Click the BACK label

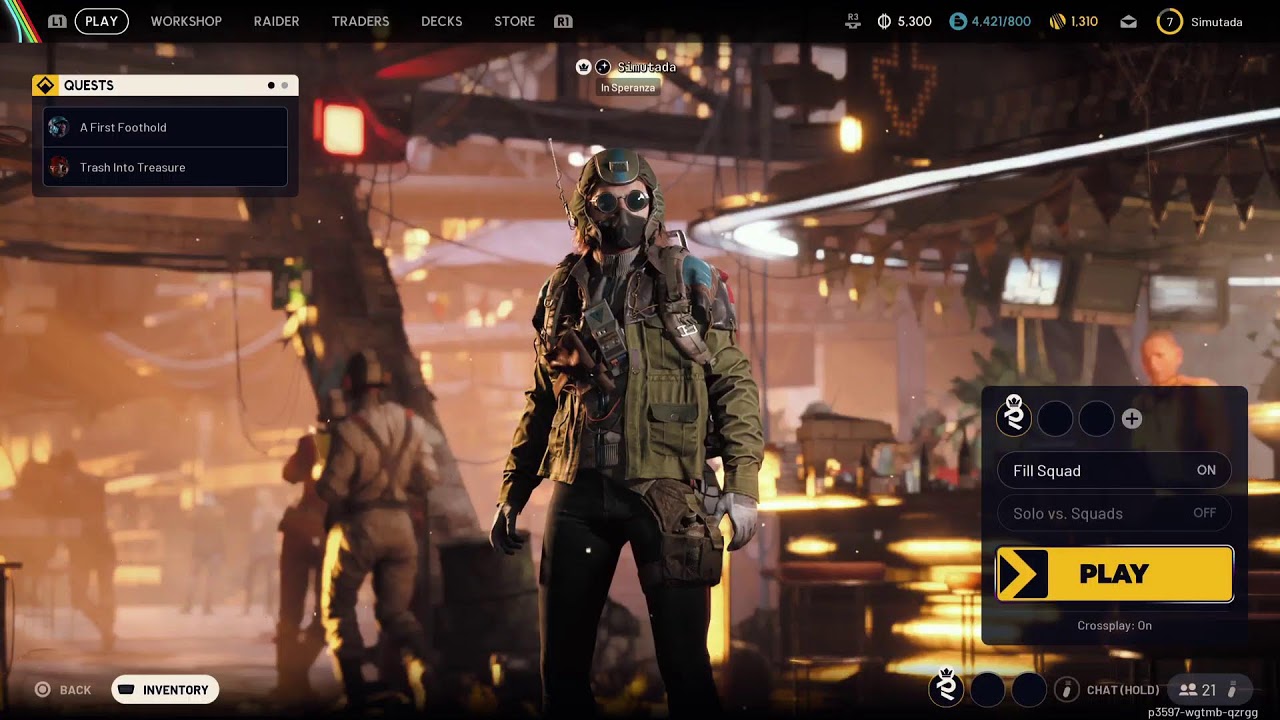(x=75, y=690)
